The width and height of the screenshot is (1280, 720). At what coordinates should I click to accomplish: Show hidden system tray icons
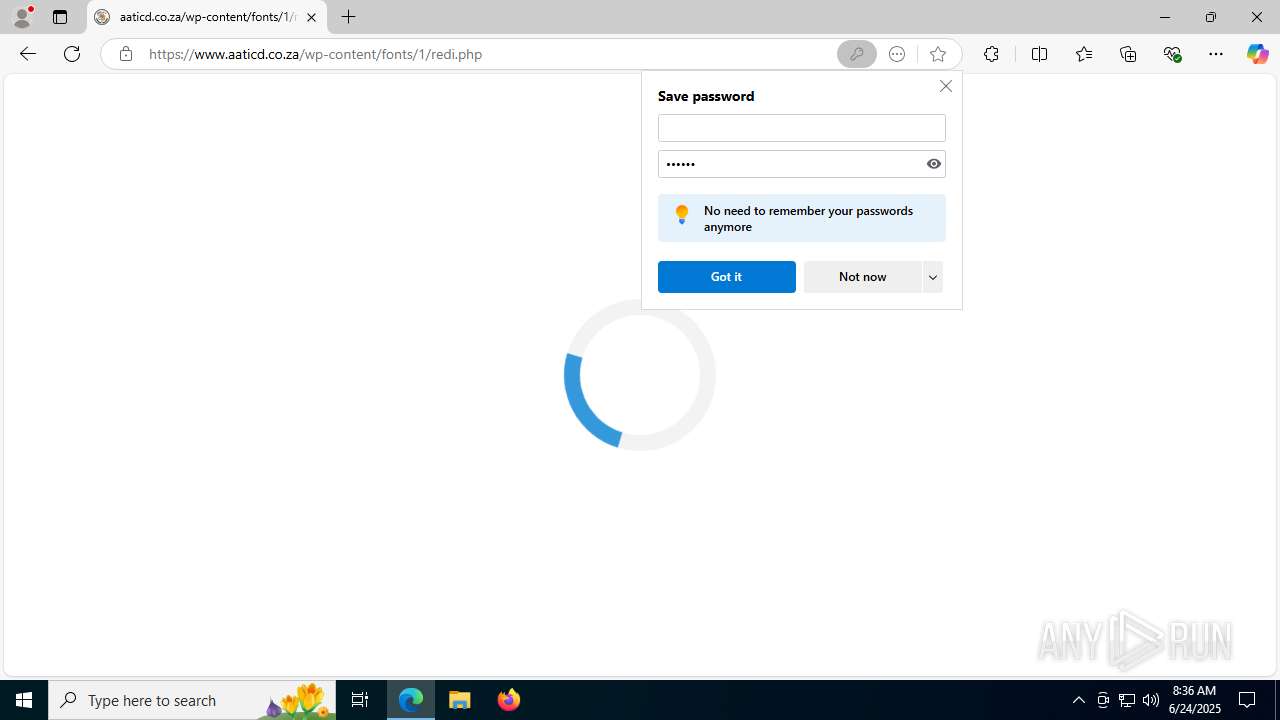(x=1078, y=700)
